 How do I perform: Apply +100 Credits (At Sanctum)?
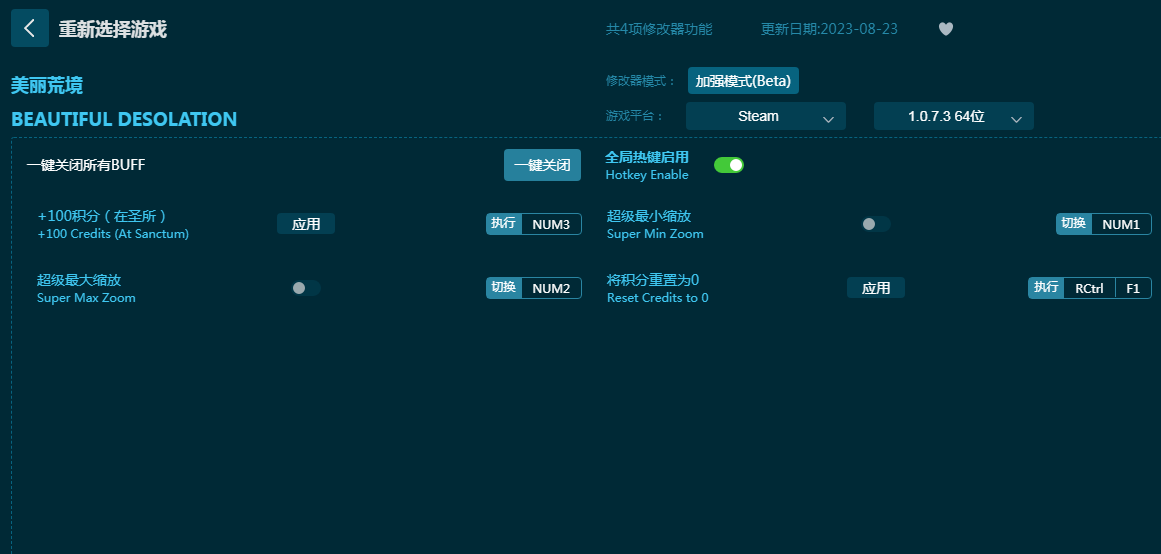[306, 224]
